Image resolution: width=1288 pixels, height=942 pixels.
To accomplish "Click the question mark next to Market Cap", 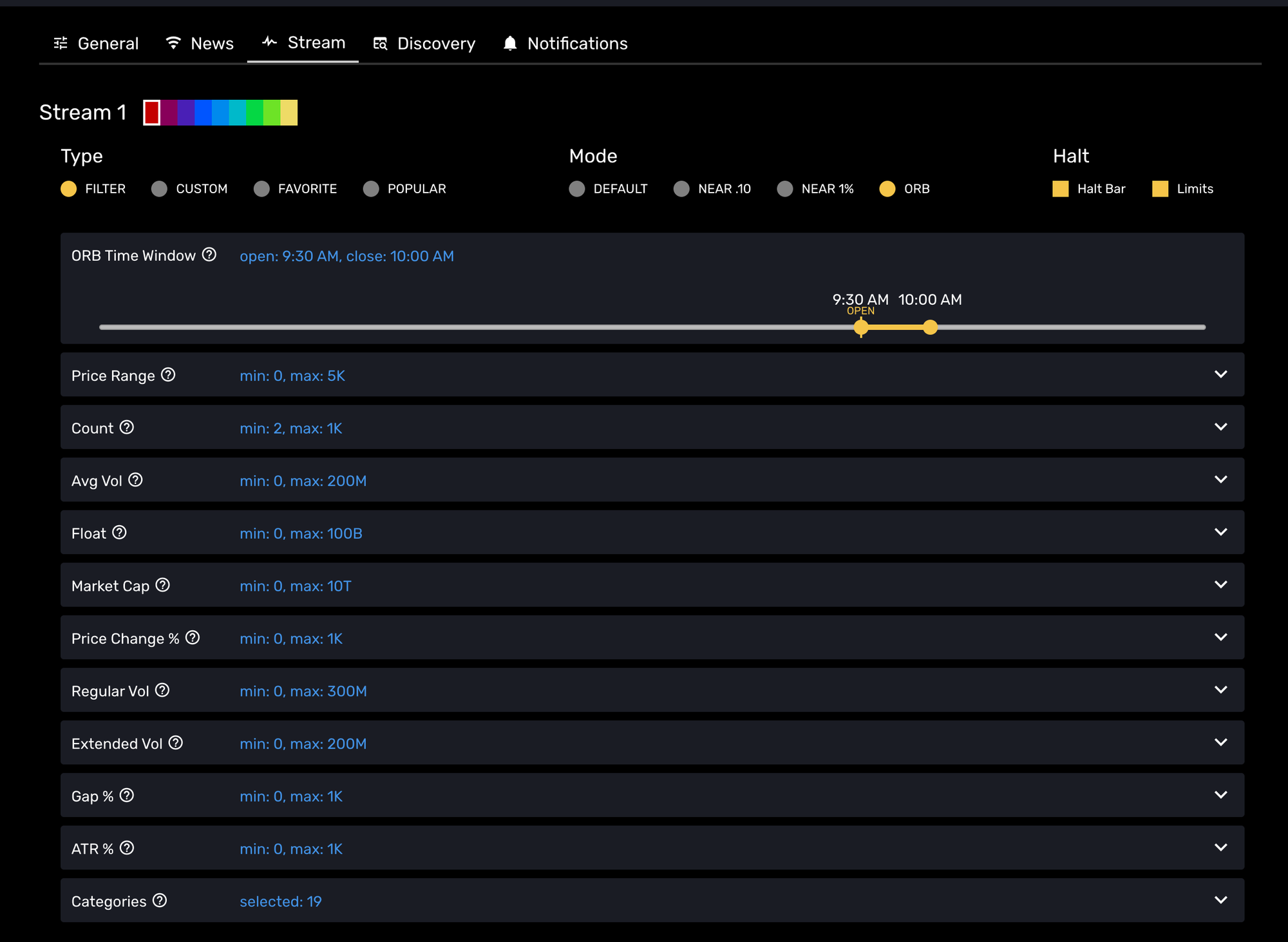I will 163,584.
